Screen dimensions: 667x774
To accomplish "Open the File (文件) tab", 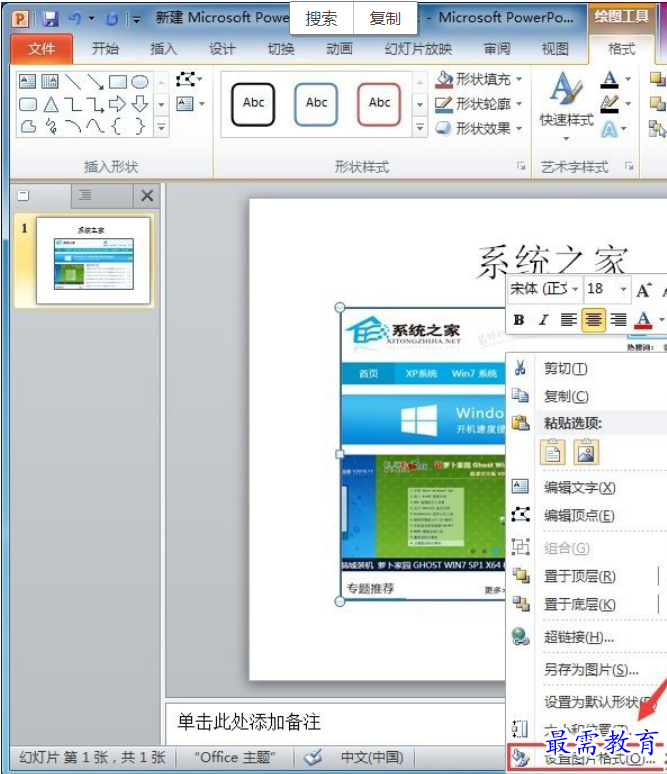I will pyautogui.click(x=41, y=49).
